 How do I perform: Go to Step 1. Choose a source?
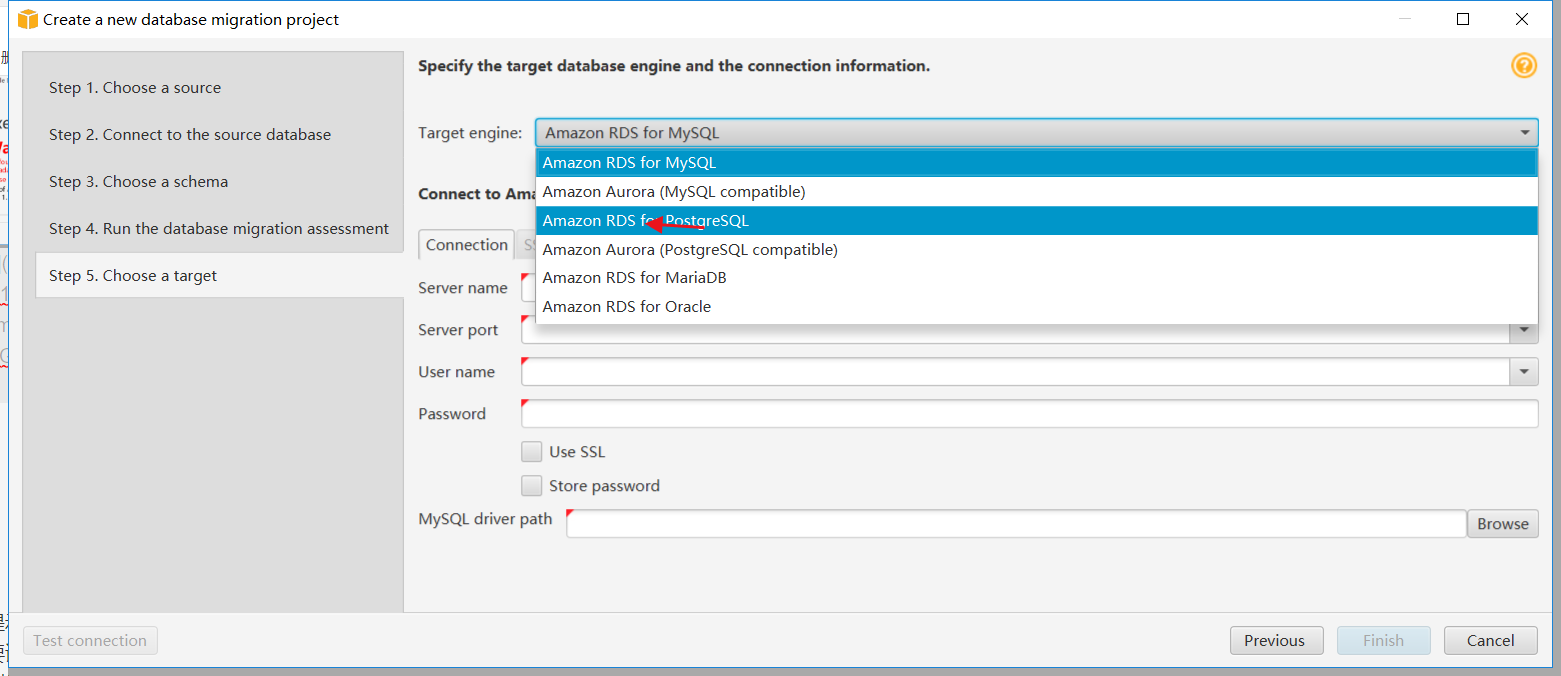pyautogui.click(x=135, y=88)
